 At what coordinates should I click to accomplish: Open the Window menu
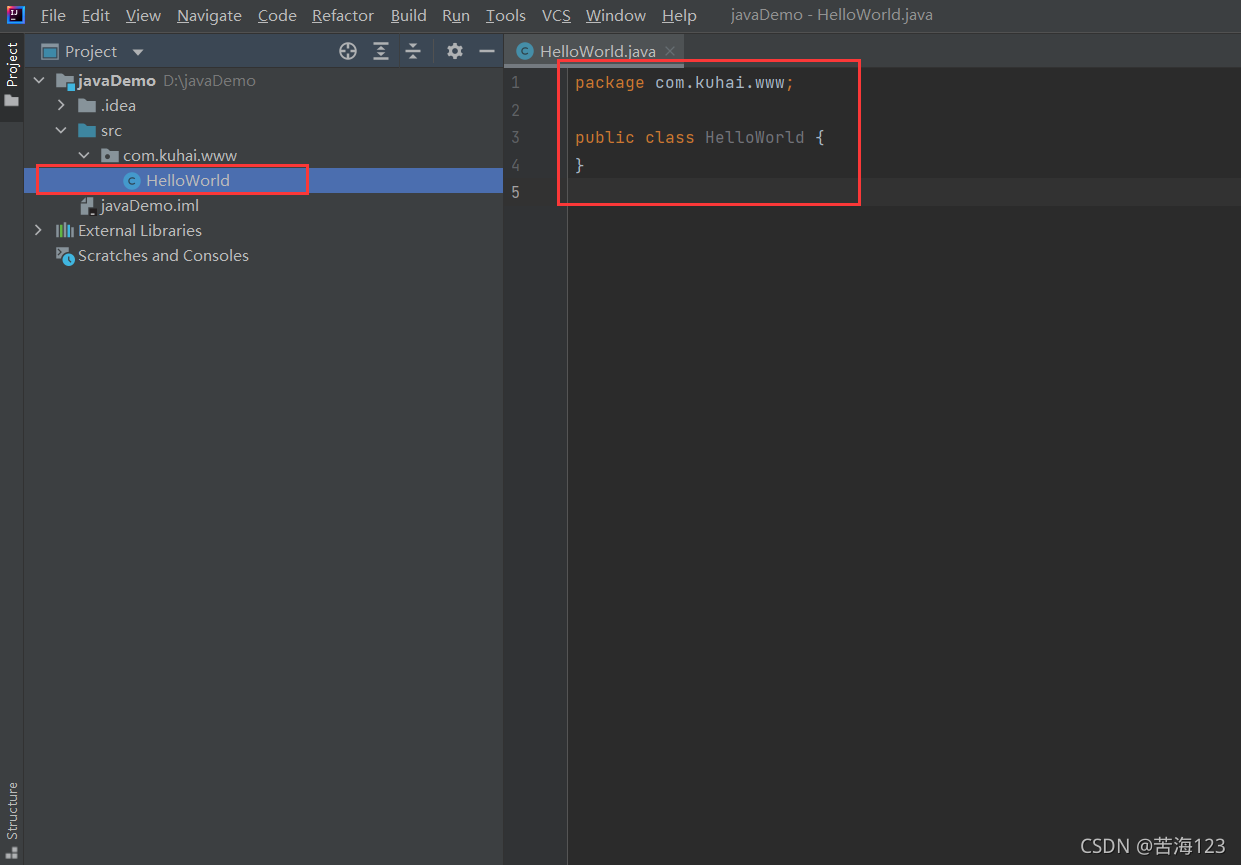click(616, 16)
